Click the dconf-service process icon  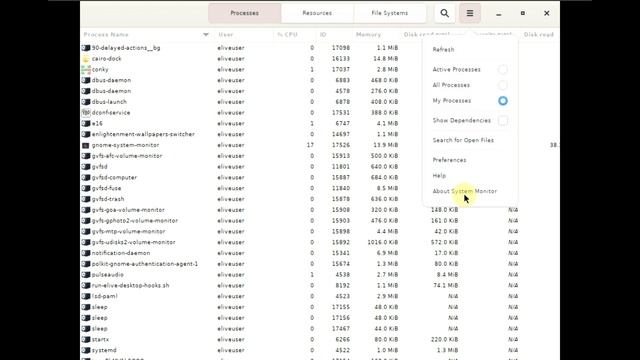pos(86,113)
